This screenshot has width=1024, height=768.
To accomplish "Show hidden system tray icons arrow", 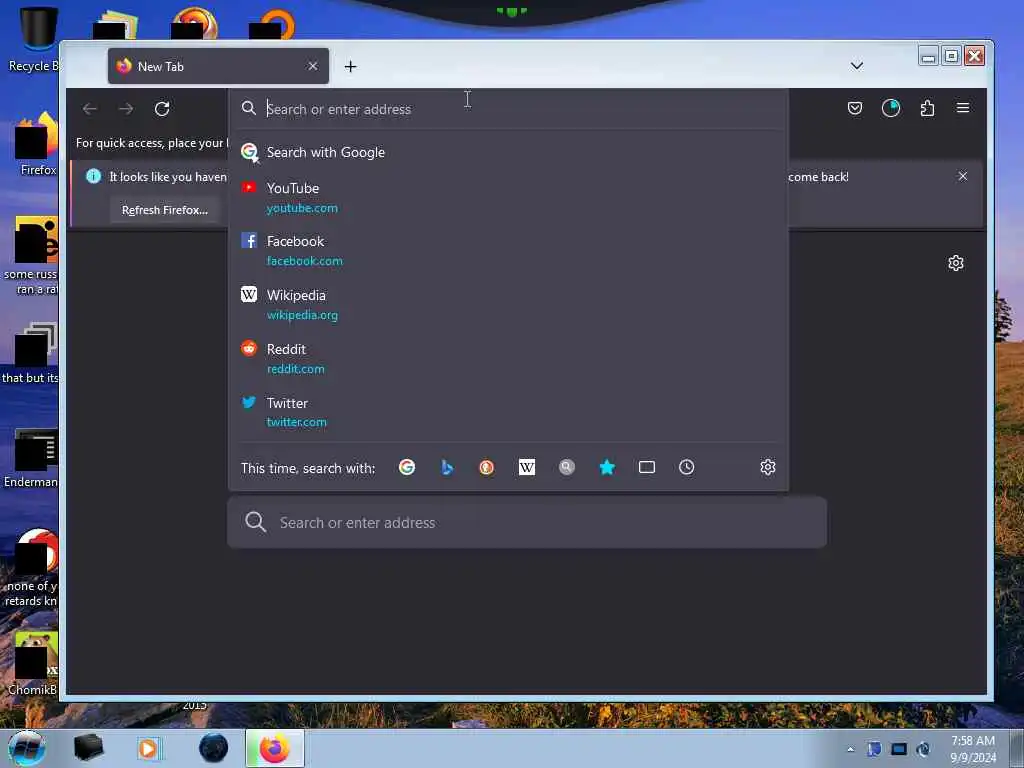I will click(x=850, y=750).
